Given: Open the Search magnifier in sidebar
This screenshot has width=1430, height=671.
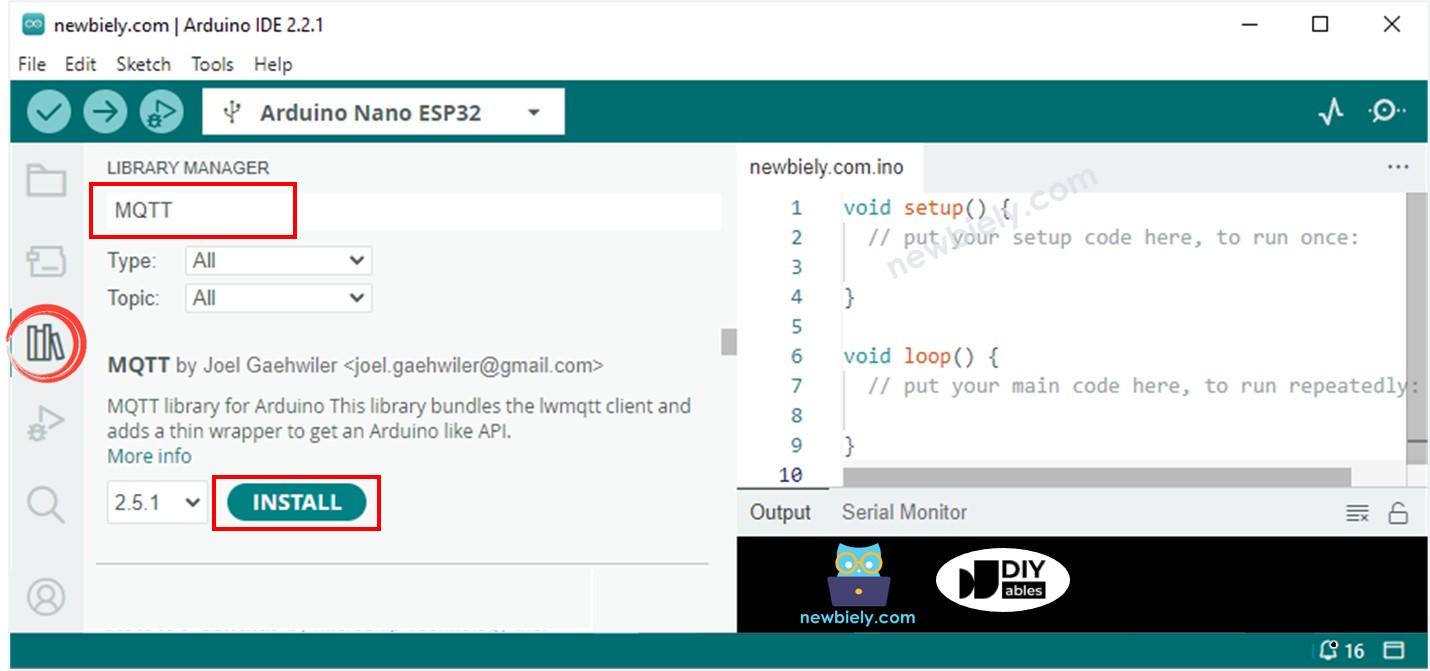Looking at the screenshot, I should 46,505.
